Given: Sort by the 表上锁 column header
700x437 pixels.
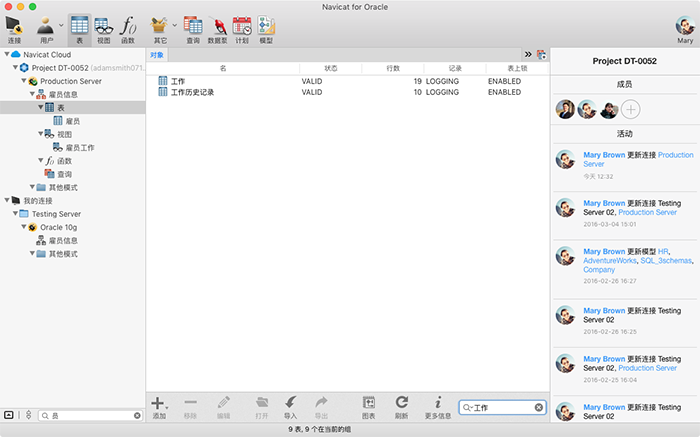Looking at the screenshot, I should pos(517,68).
